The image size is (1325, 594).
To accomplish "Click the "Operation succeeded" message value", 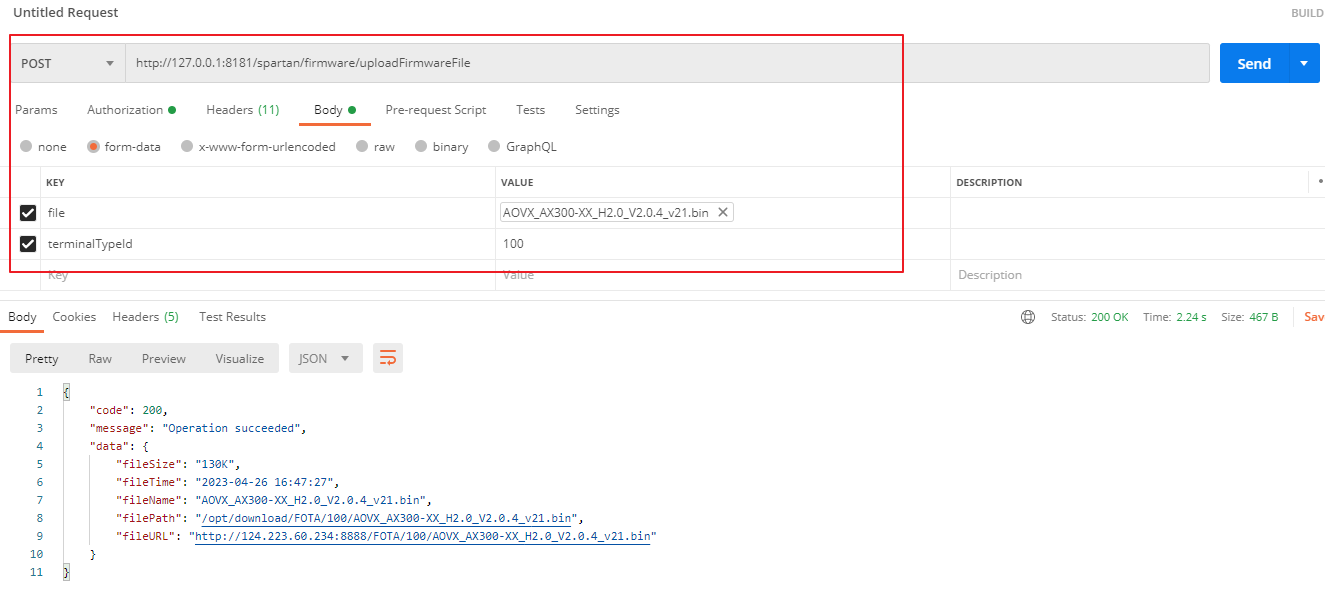I will click(x=233, y=428).
